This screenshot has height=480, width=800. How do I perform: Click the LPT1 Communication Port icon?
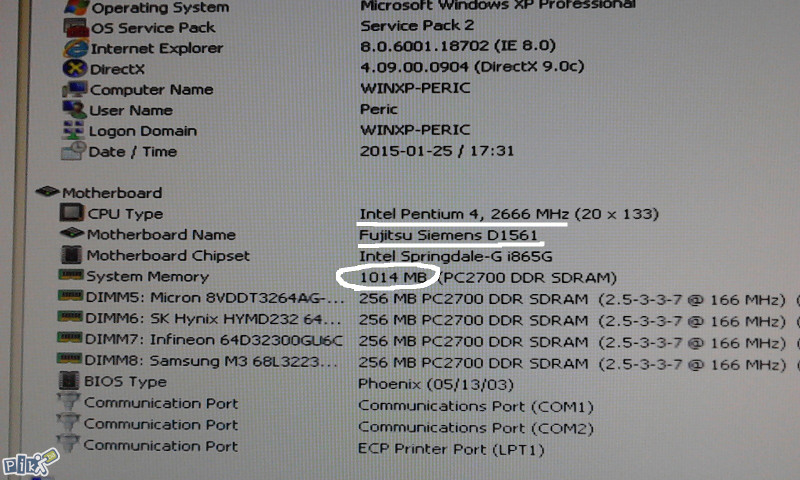tap(67, 444)
